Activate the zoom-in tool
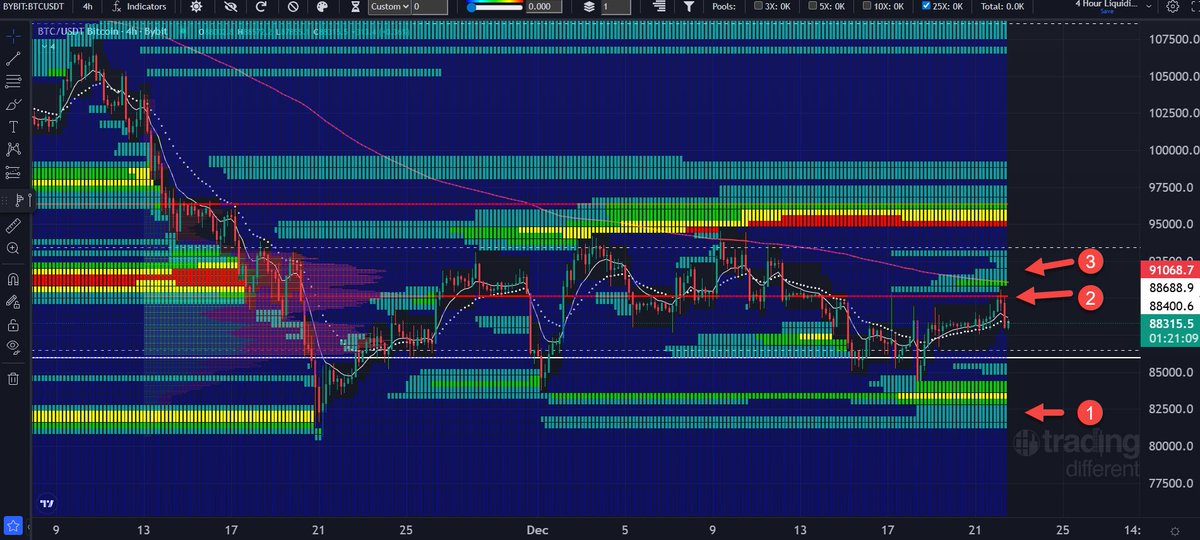Viewport: 1200px width, 540px height. pos(13,248)
